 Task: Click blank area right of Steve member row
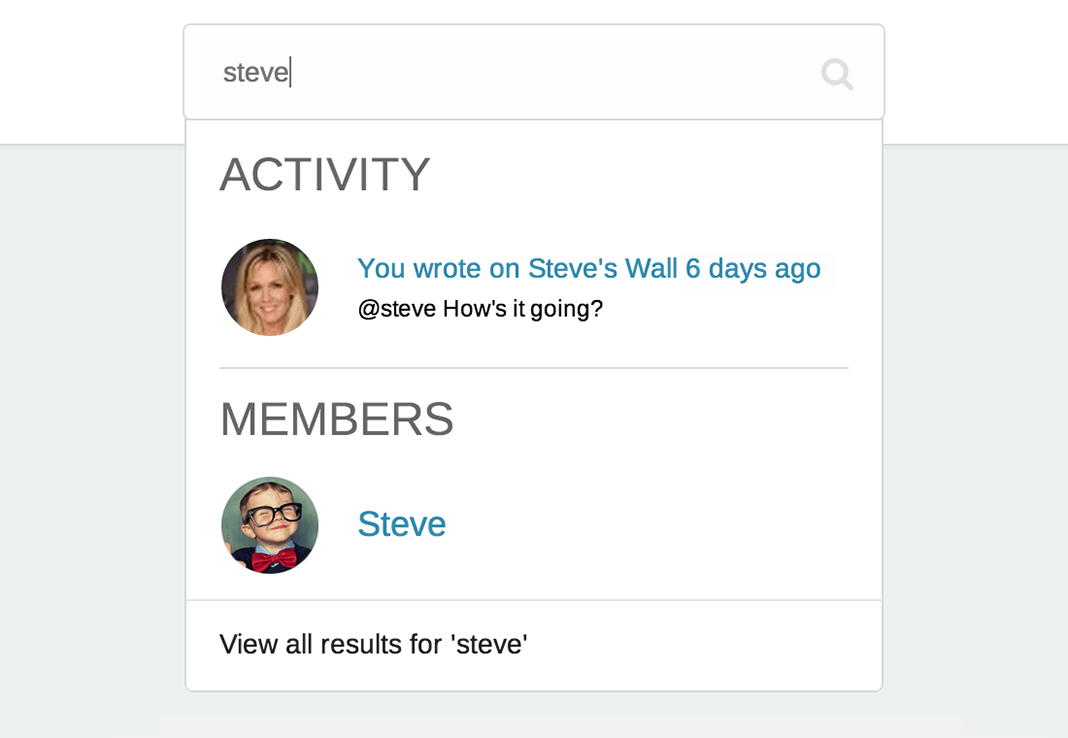(x=680, y=525)
